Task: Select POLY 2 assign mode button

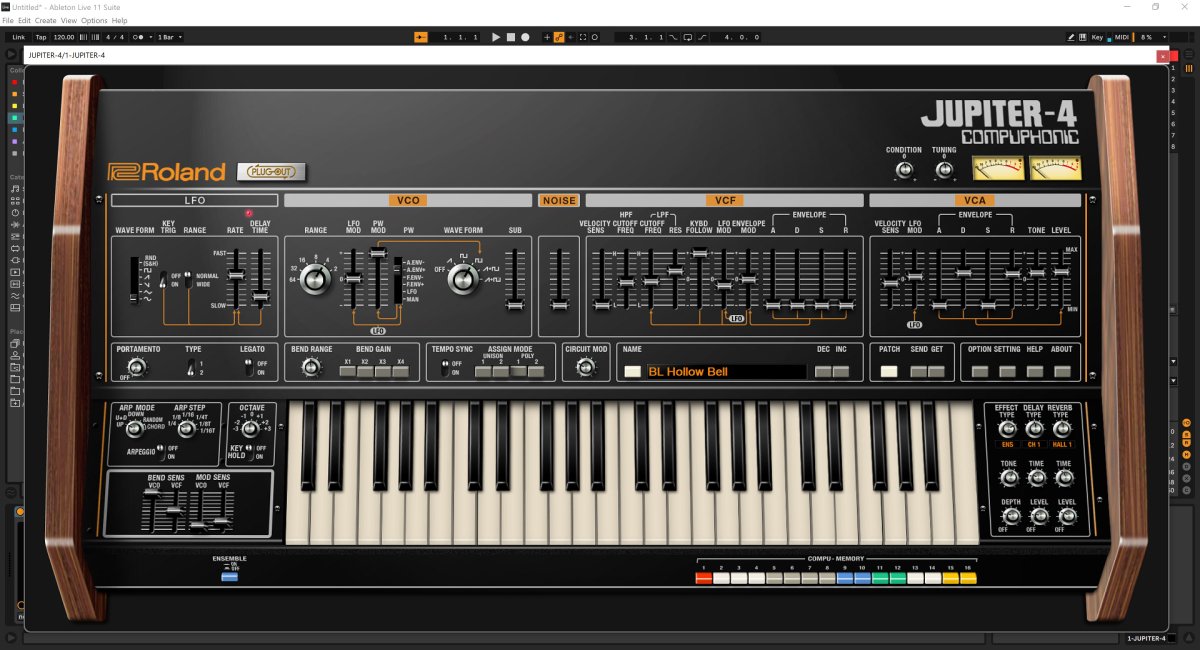Action: (x=537, y=371)
